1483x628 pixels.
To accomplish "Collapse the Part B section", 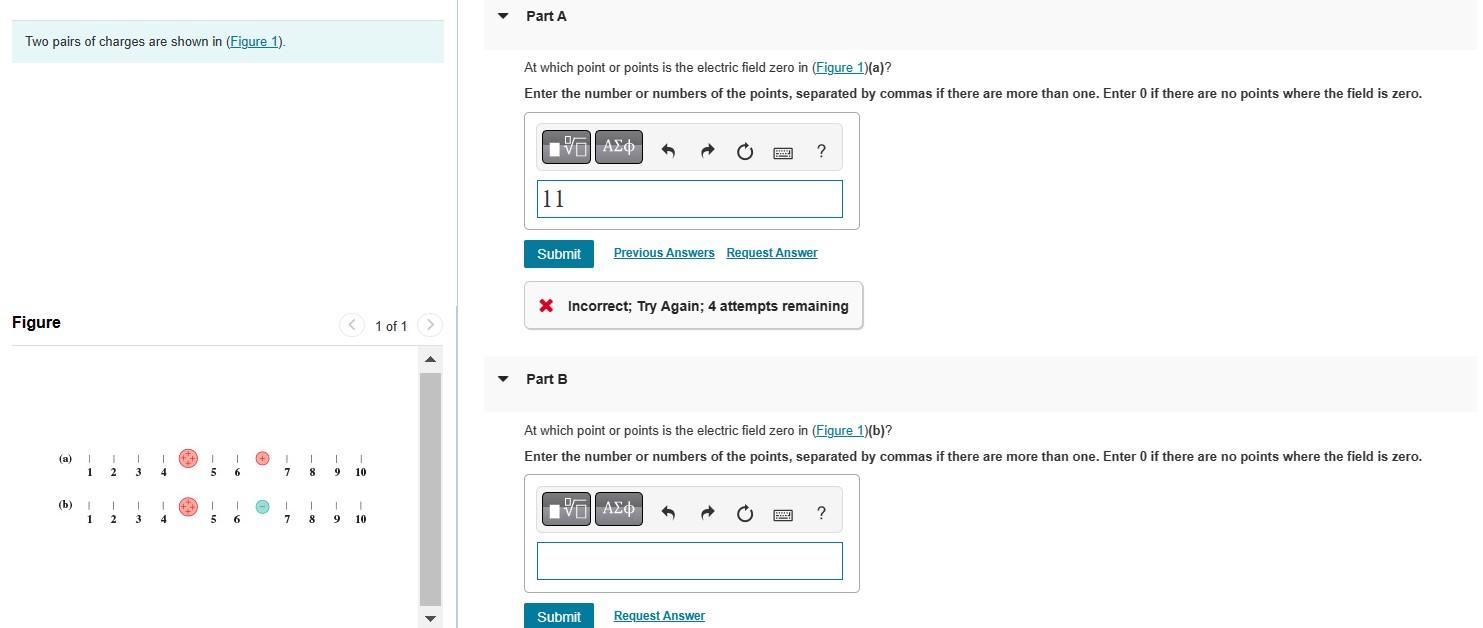I will pyautogui.click(x=502, y=378).
